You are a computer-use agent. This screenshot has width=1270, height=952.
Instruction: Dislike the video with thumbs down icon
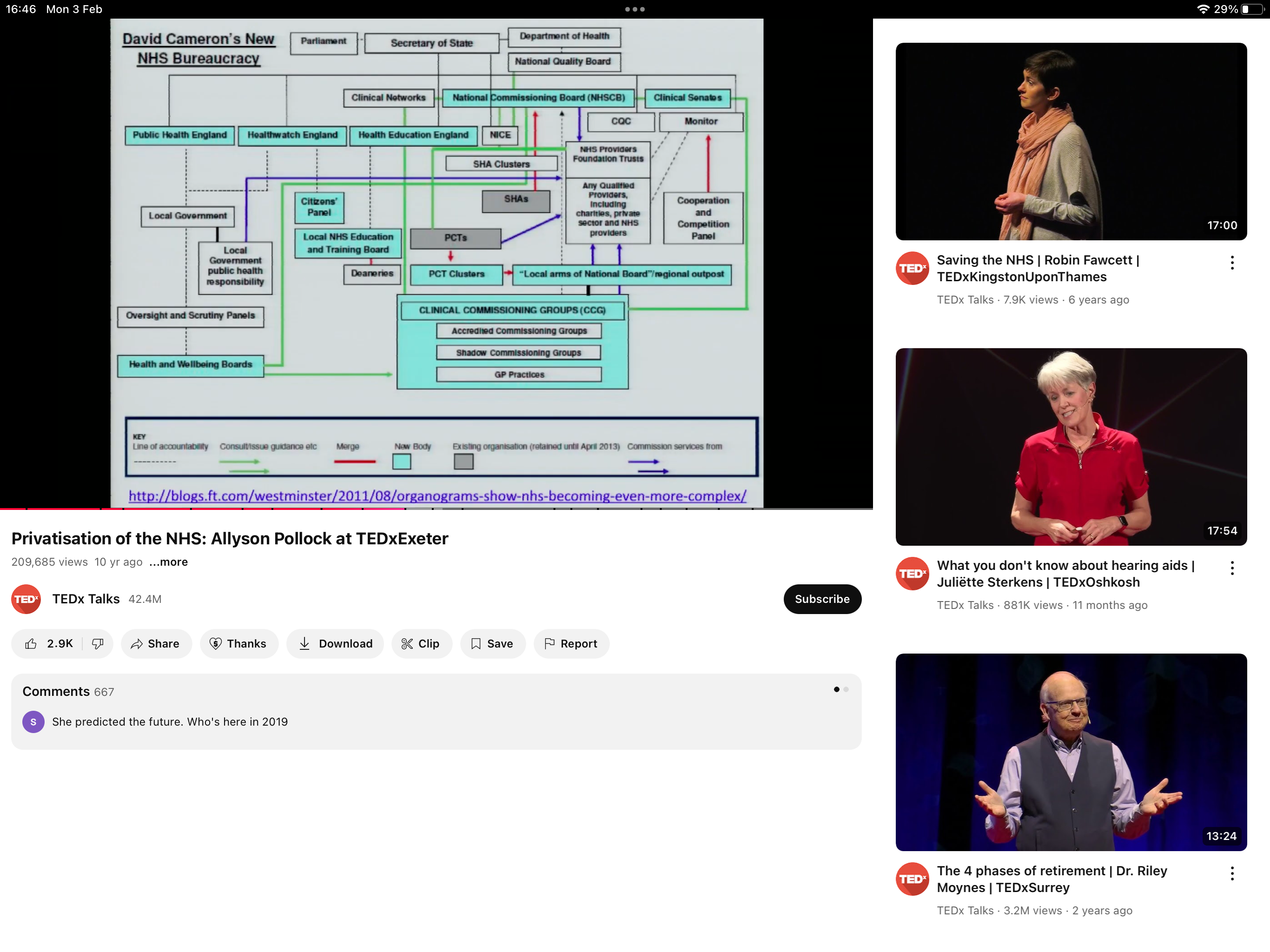pyautogui.click(x=98, y=644)
